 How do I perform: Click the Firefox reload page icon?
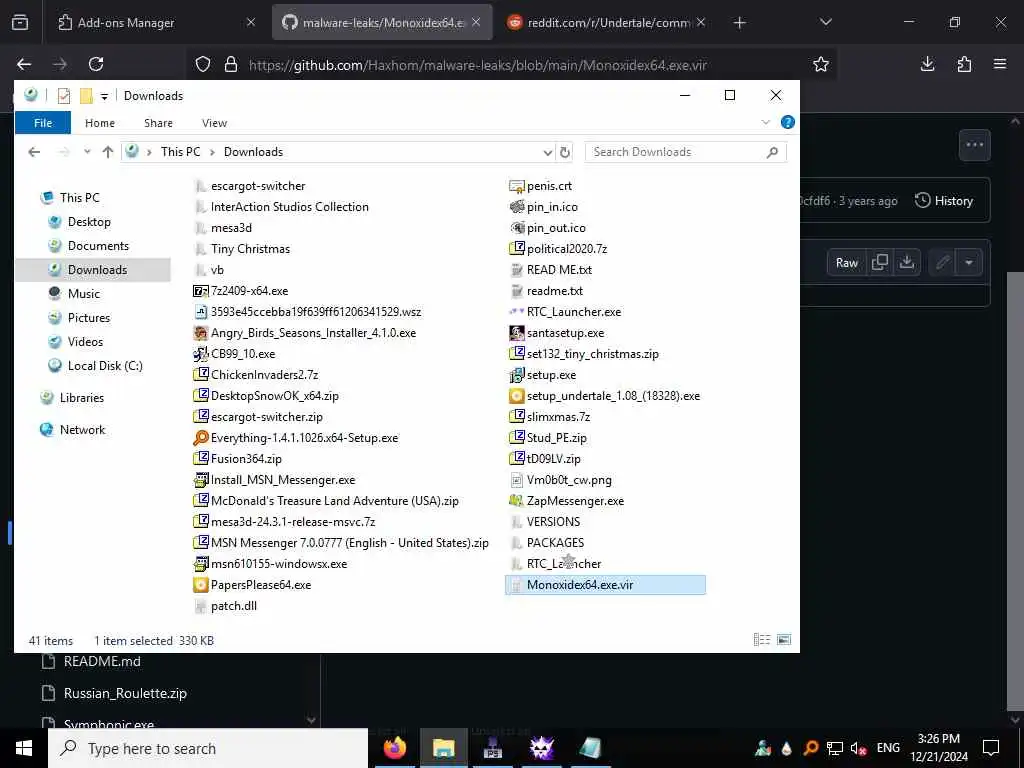pos(96,64)
